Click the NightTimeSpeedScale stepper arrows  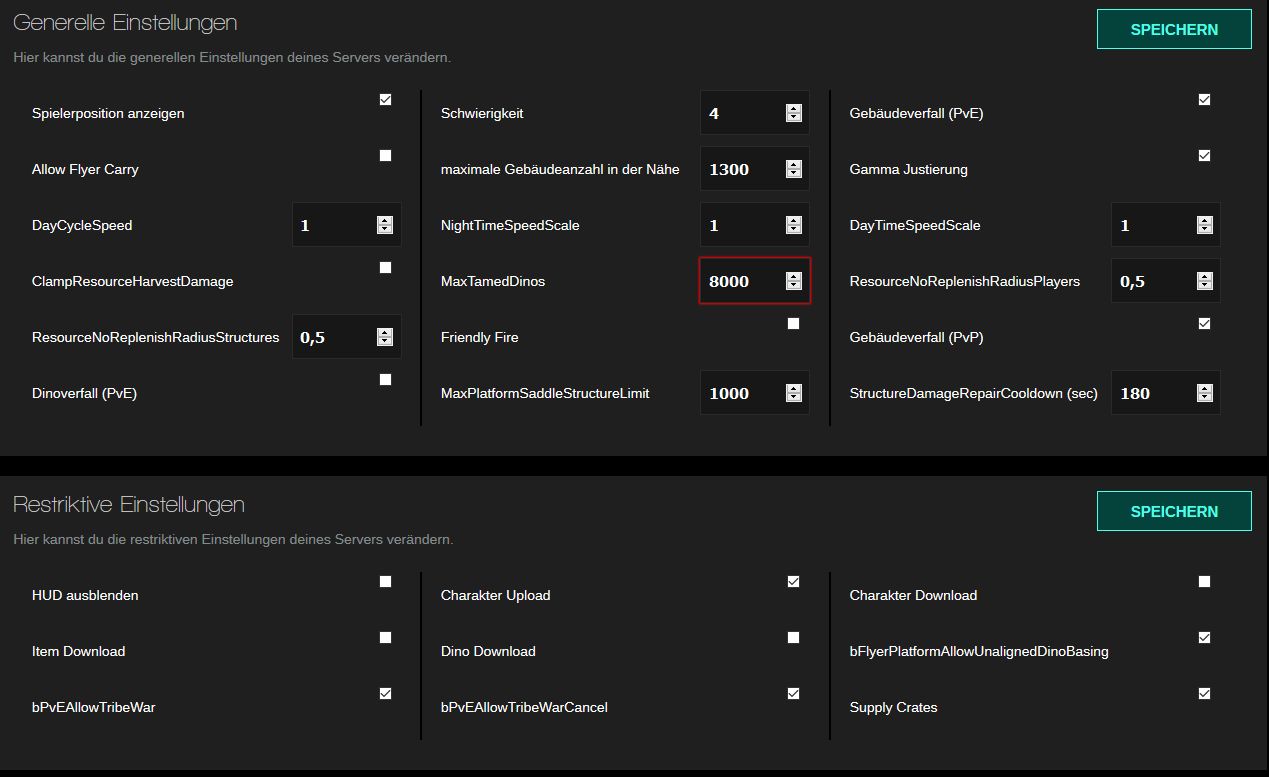tap(794, 225)
